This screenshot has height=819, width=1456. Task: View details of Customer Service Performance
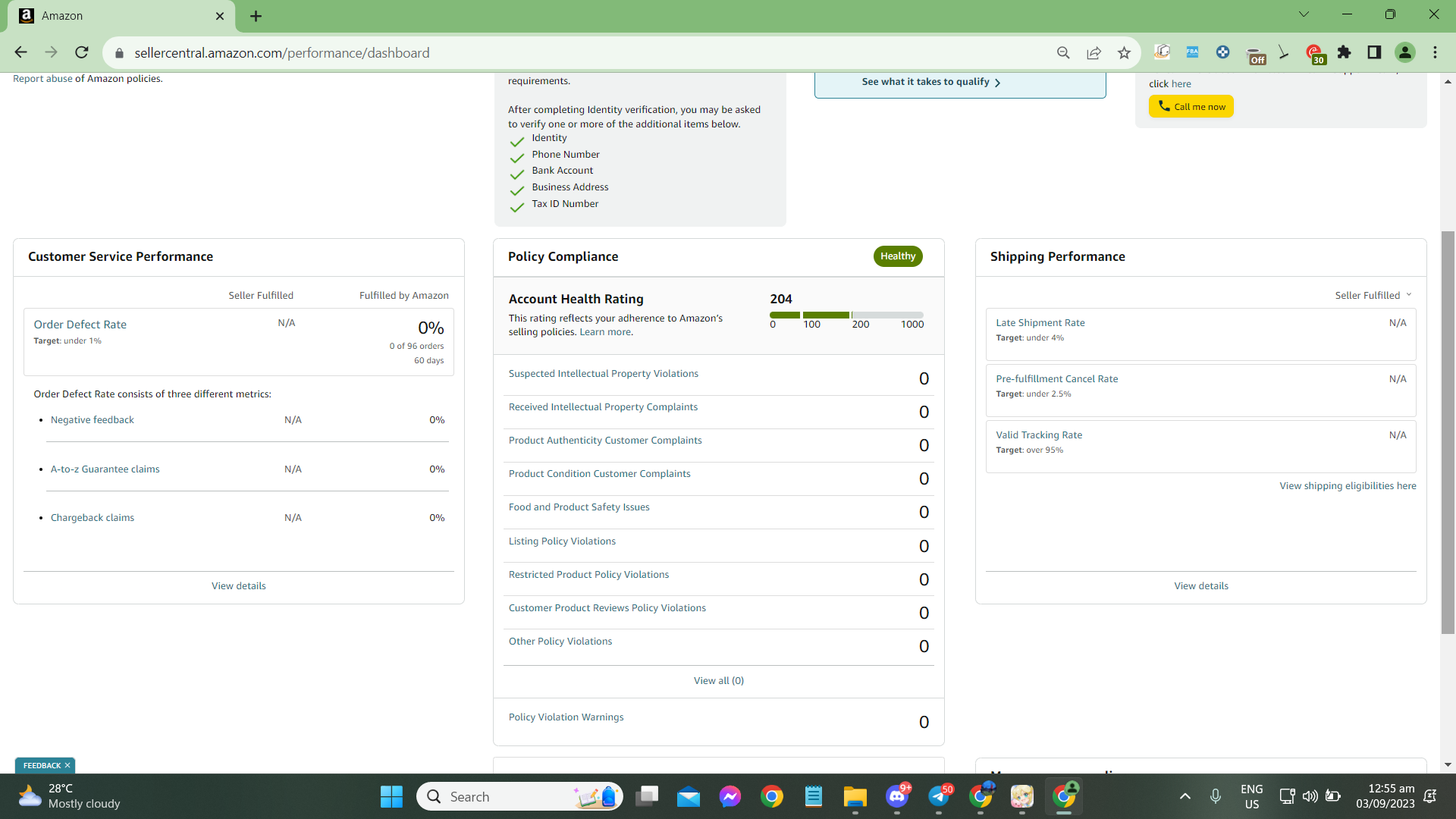pos(238,586)
